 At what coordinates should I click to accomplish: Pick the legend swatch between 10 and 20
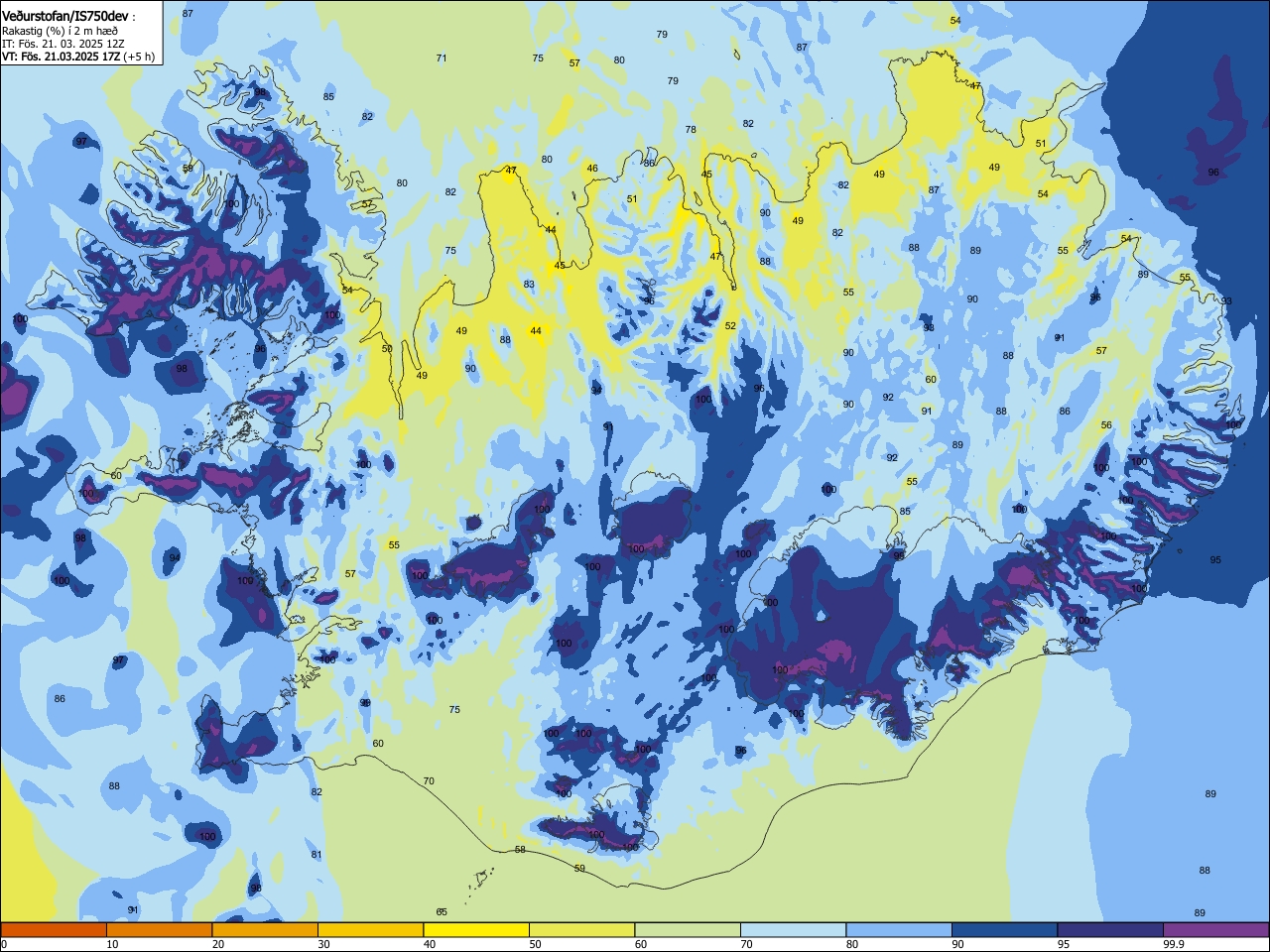[x=159, y=930]
